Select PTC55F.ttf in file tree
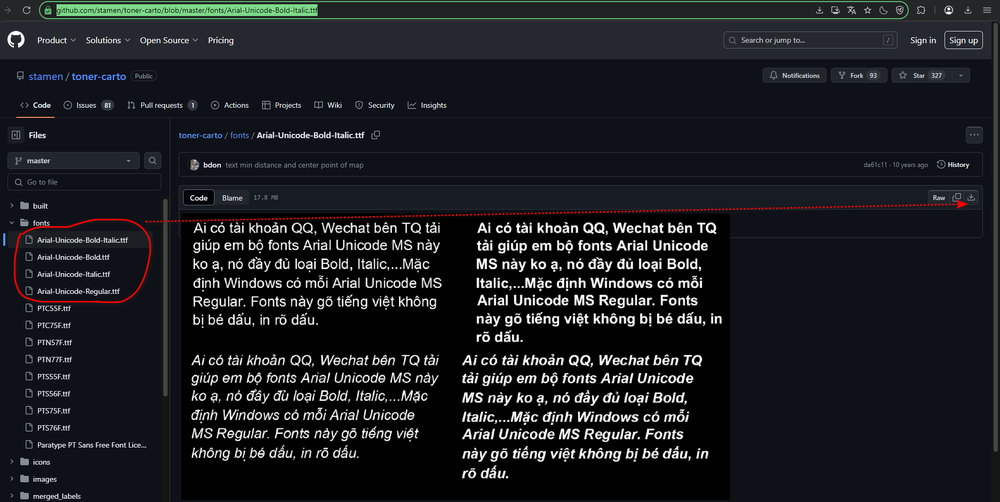Viewport: 1000px width, 502px height. 54,309
